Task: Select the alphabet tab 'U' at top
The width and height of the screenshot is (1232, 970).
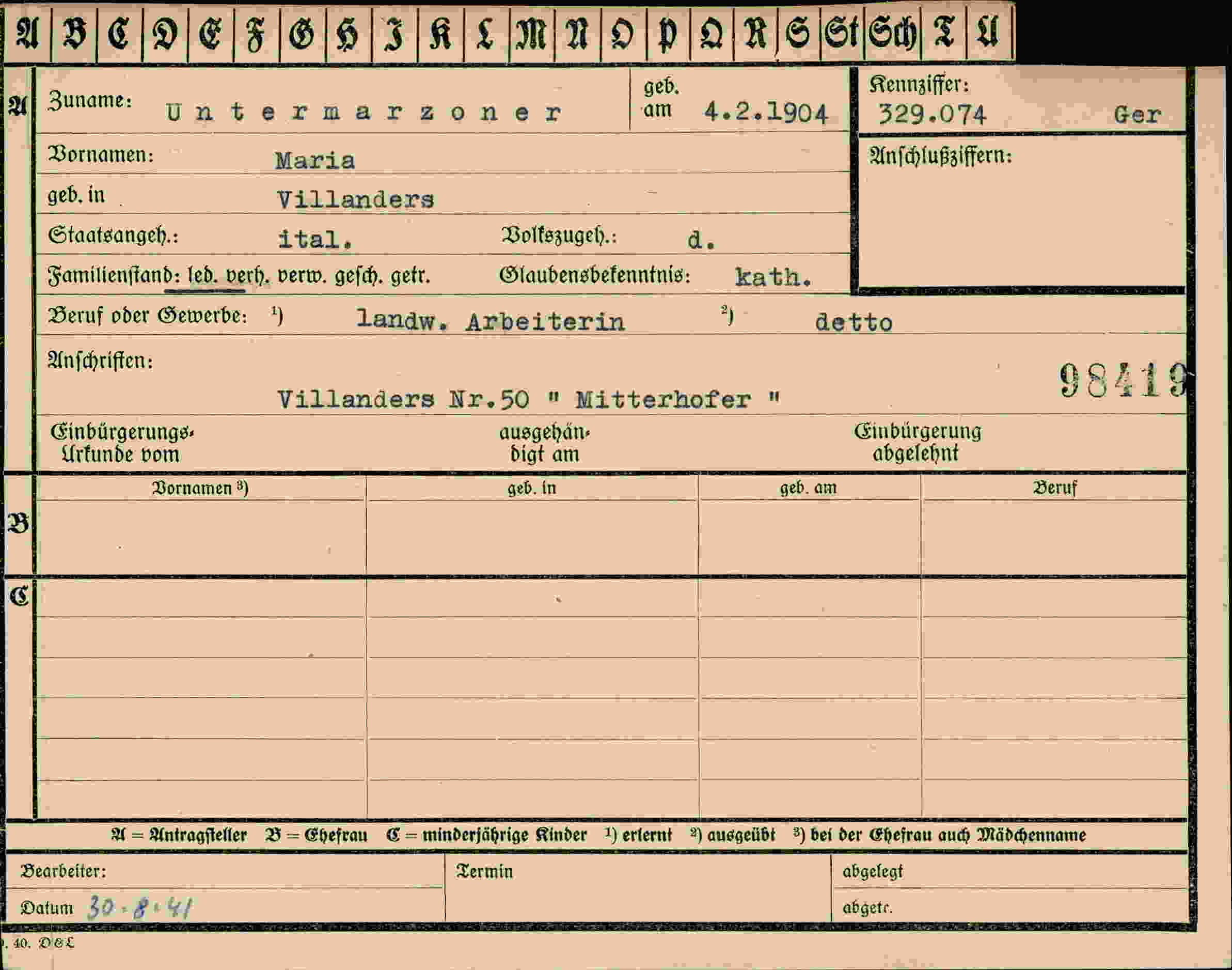Action: pos(989,33)
